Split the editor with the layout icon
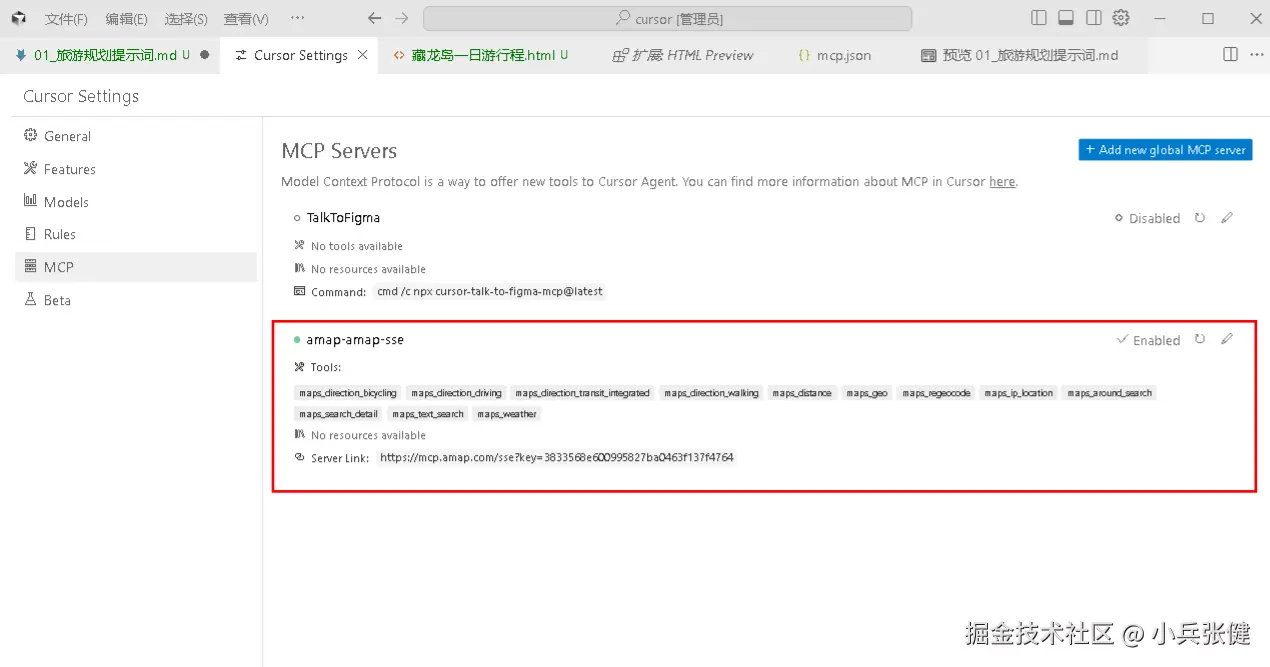 (x=1231, y=55)
